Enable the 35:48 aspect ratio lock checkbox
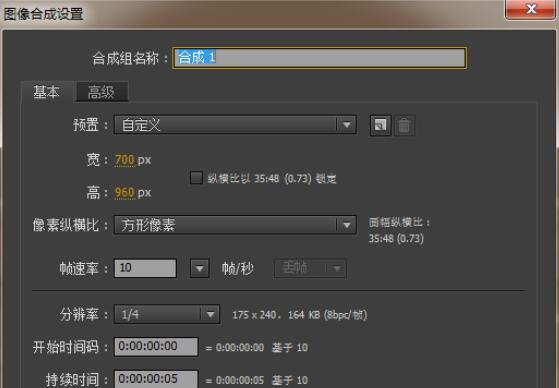 196,178
